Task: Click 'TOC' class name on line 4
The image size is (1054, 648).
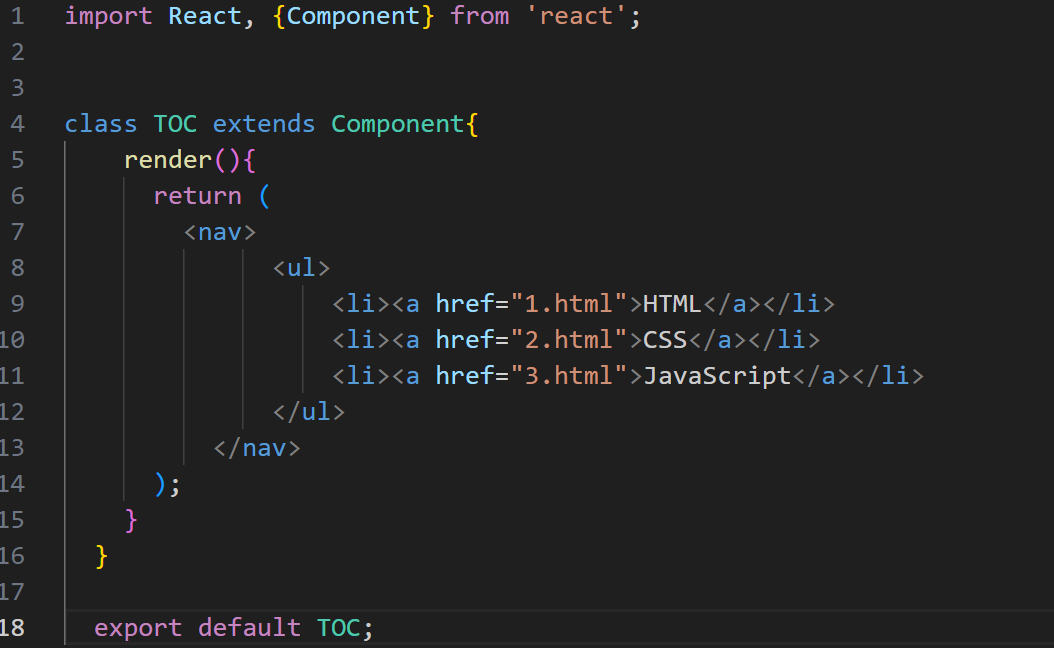Action: 175,124
